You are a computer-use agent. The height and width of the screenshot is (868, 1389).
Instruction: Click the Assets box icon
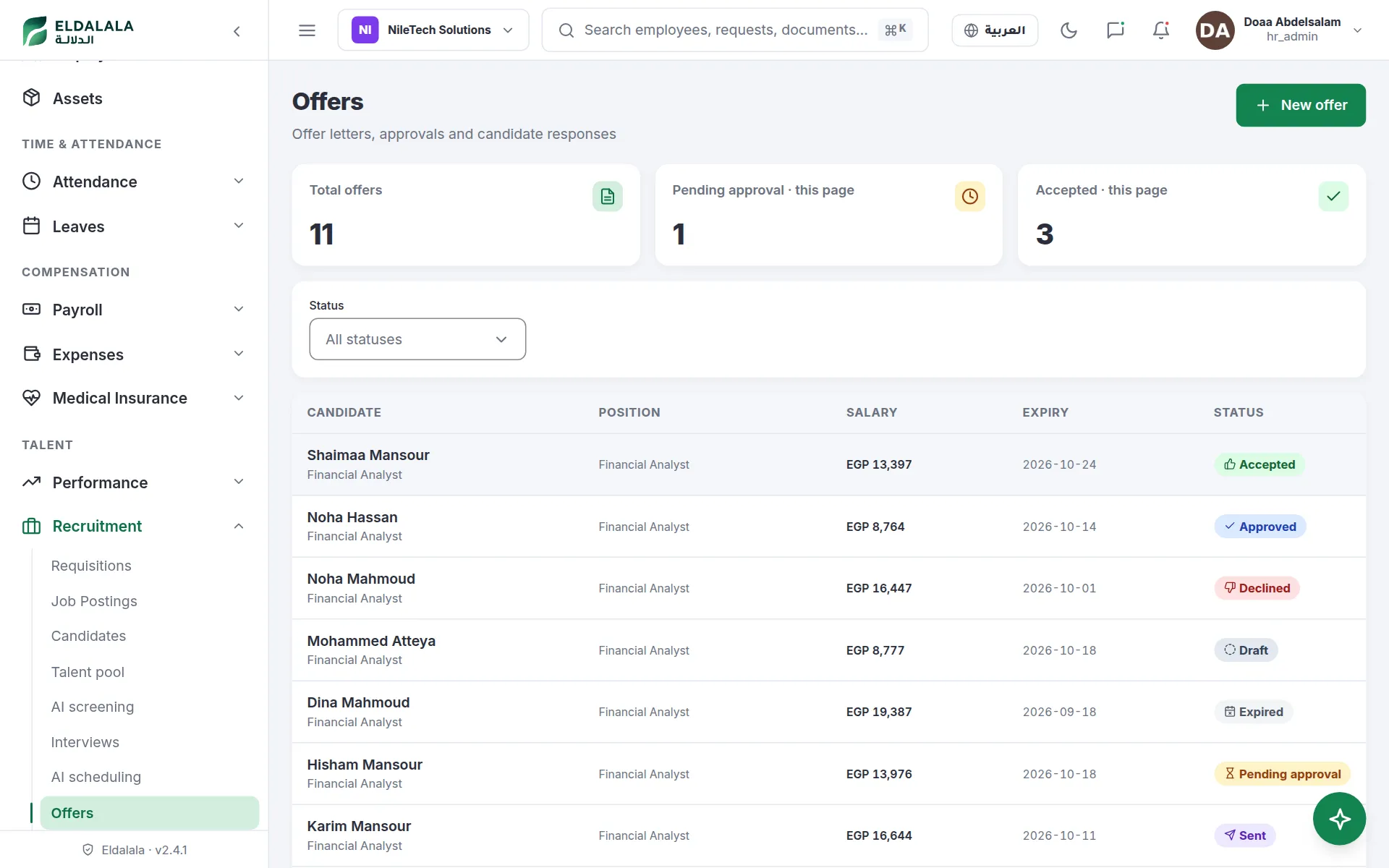coord(31,98)
